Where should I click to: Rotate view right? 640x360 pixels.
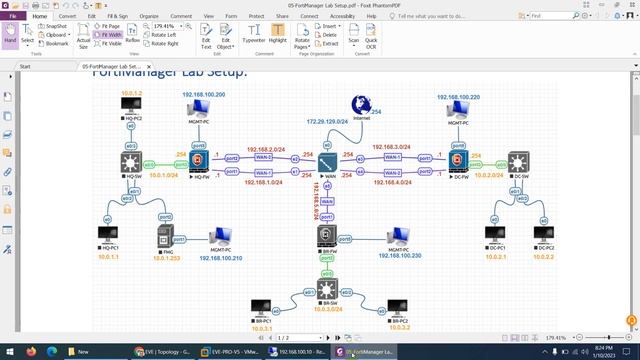pyautogui.click(x=161, y=43)
